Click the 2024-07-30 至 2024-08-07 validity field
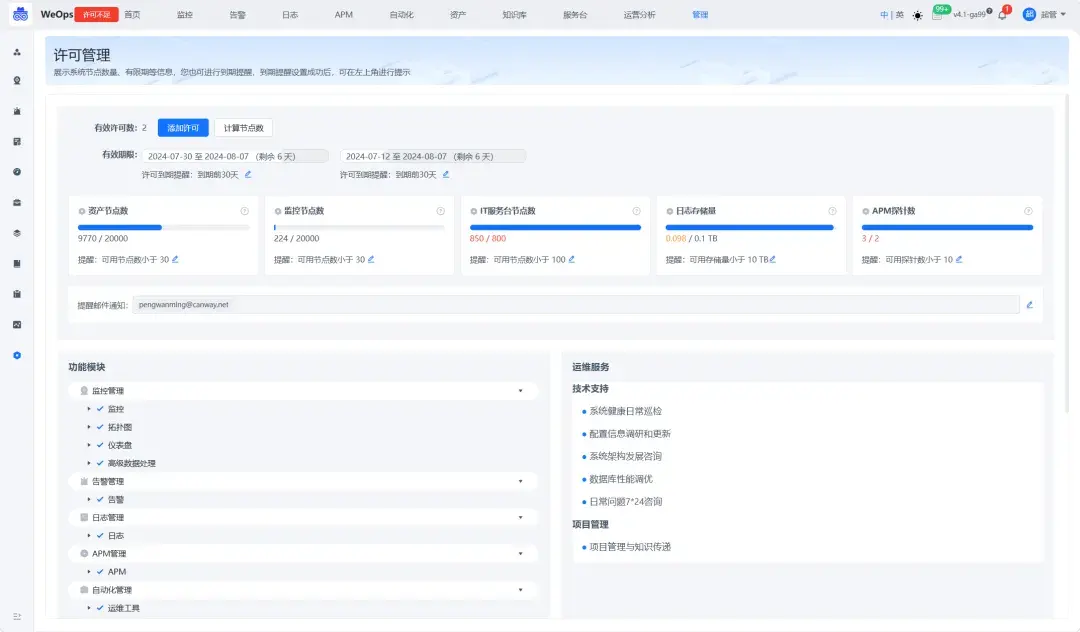The image size is (1080, 632). tap(235, 156)
